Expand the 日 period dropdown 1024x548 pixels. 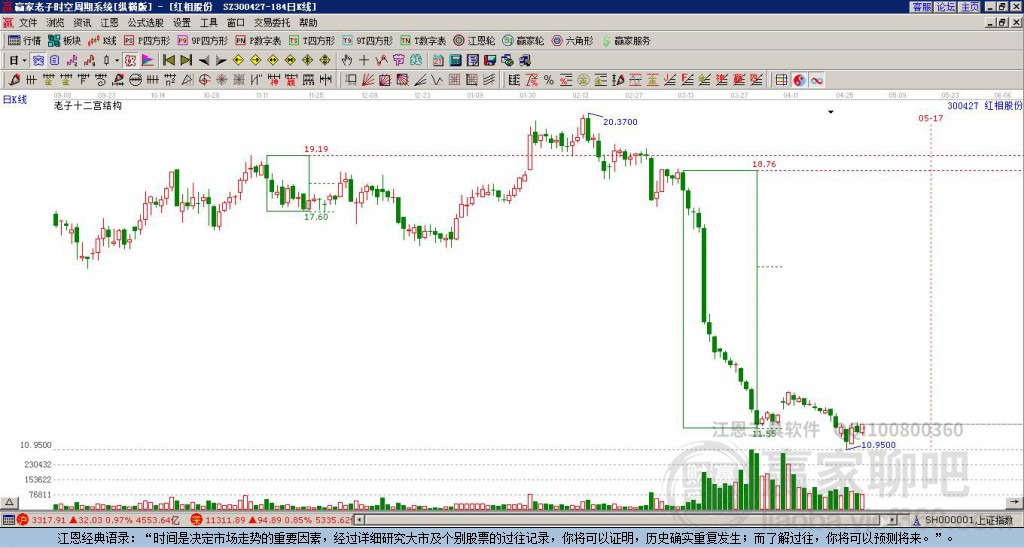tap(24, 61)
